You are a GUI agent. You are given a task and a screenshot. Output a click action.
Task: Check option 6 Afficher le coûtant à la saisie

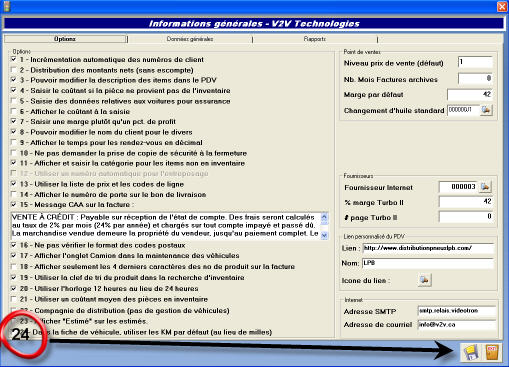[x=14, y=111]
